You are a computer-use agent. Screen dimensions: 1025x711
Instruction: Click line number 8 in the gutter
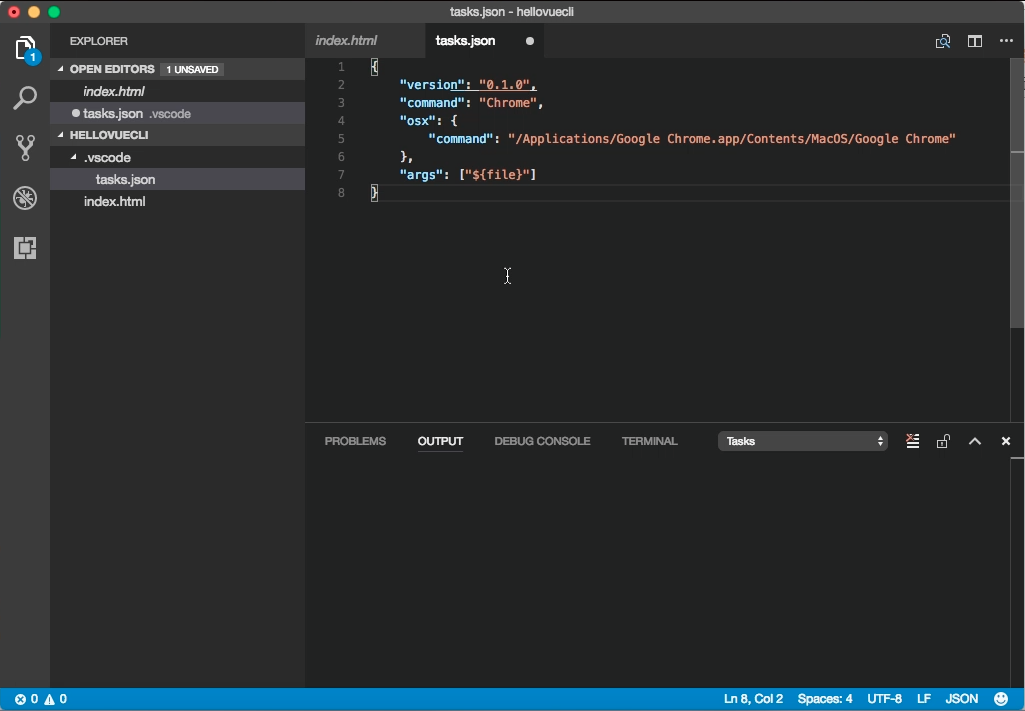coord(341,193)
